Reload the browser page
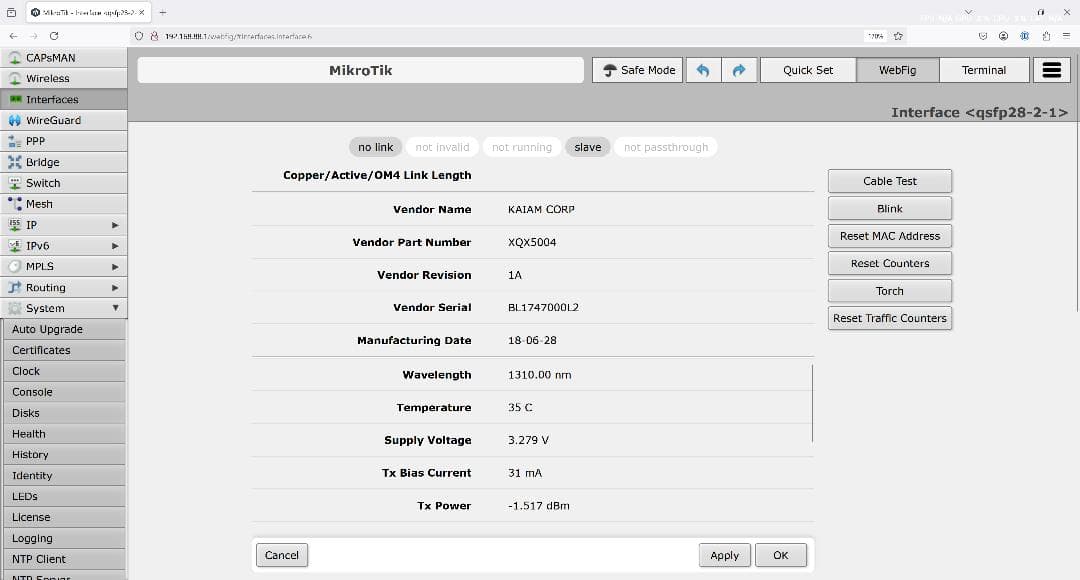Screen dimensions: 1080x580 coord(54,36)
